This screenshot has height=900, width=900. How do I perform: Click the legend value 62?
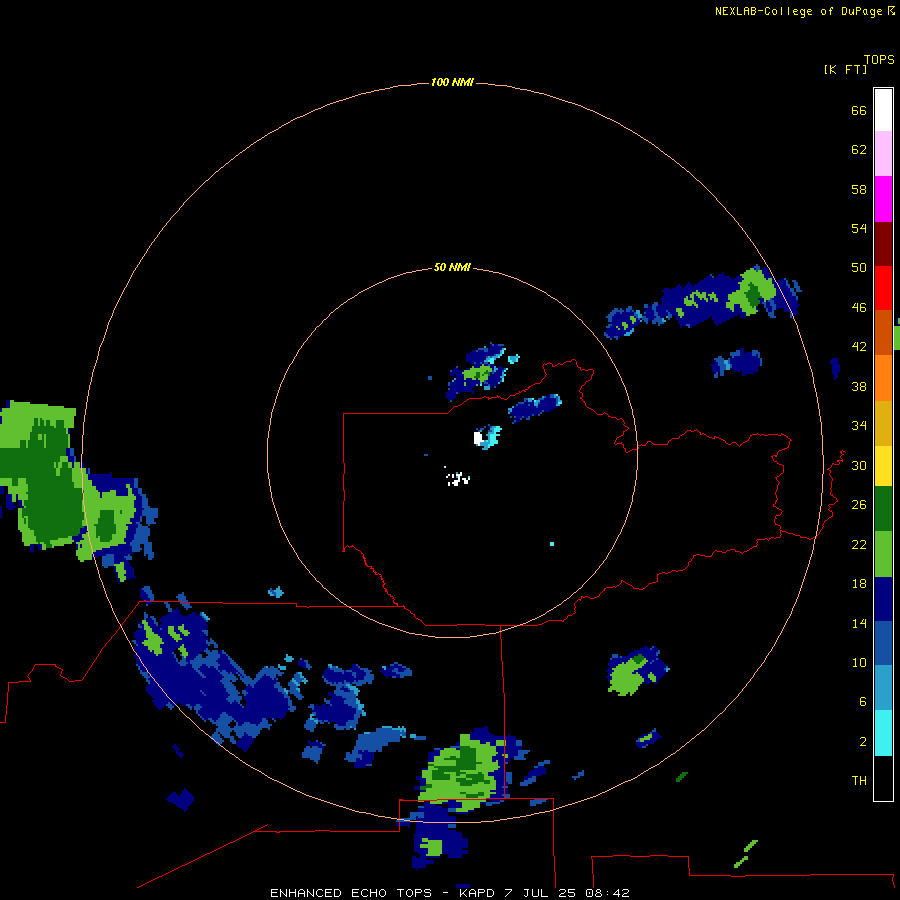tap(859, 150)
